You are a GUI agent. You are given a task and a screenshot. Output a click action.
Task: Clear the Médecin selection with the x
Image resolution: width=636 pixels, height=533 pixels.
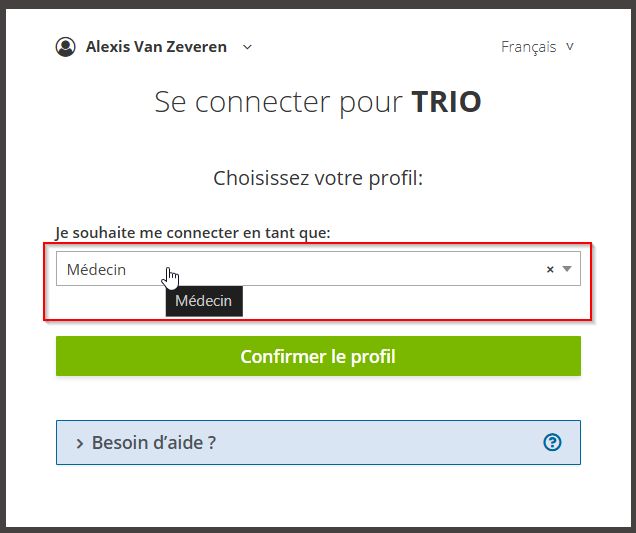pos(550,269)
